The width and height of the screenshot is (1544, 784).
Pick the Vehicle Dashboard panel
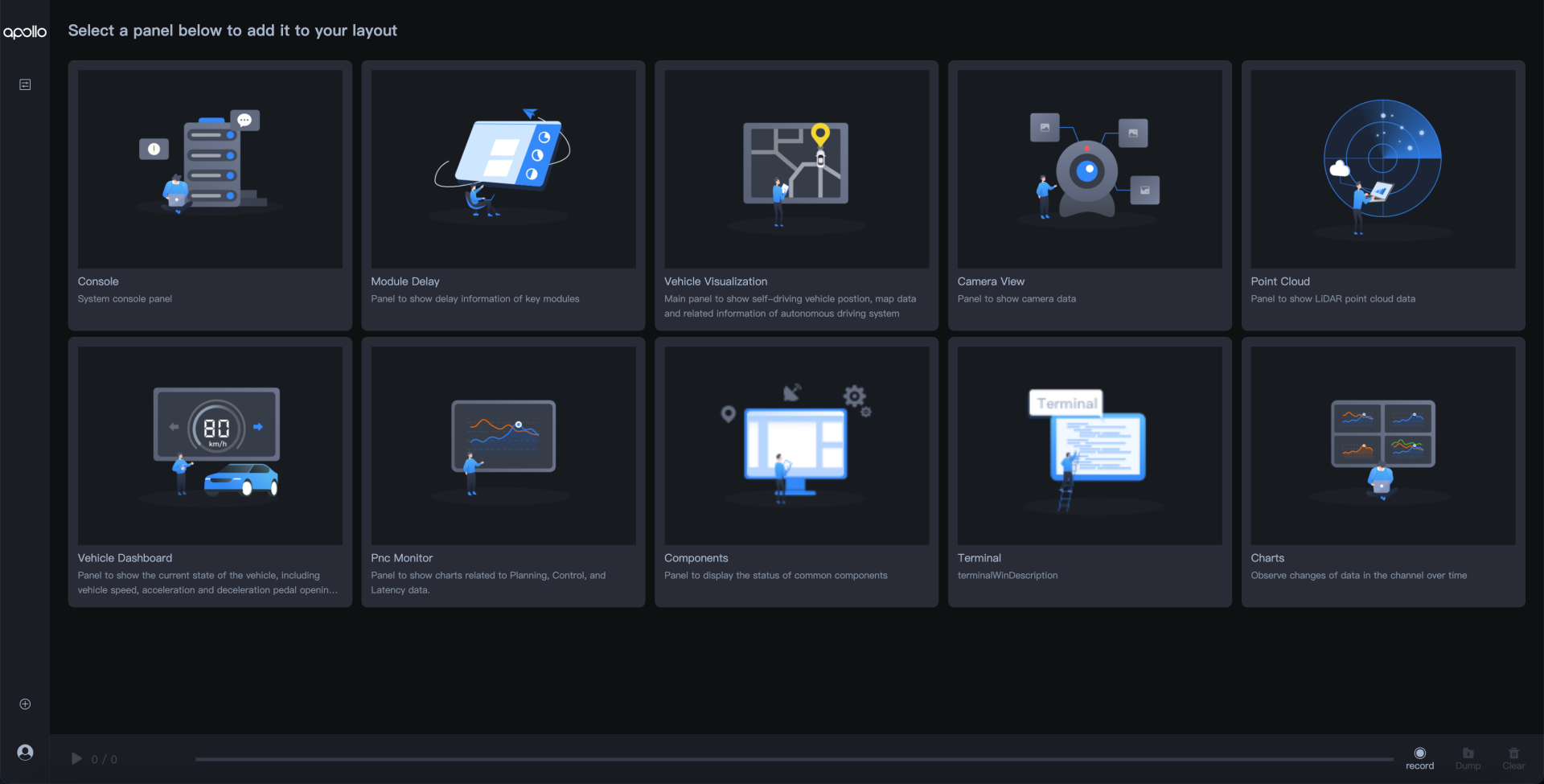pyautogui.click(x=210, y=471)
